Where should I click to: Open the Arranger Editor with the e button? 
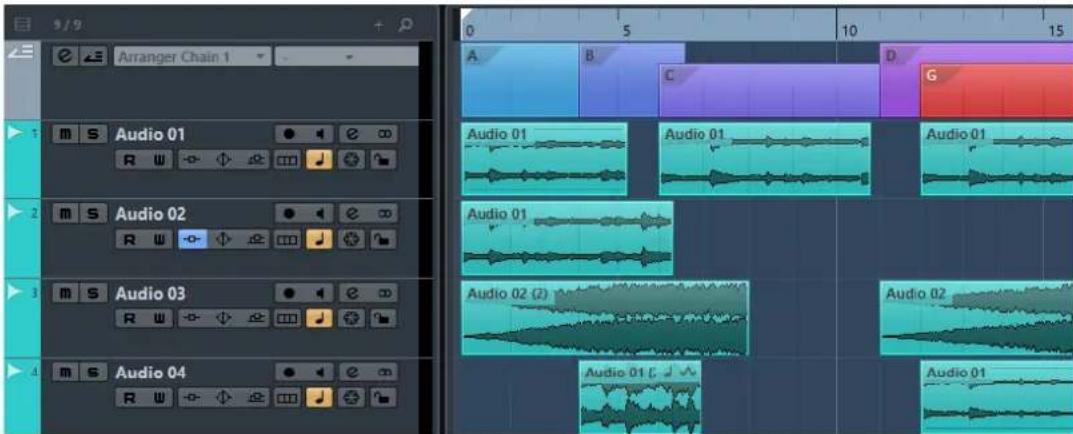64,57
